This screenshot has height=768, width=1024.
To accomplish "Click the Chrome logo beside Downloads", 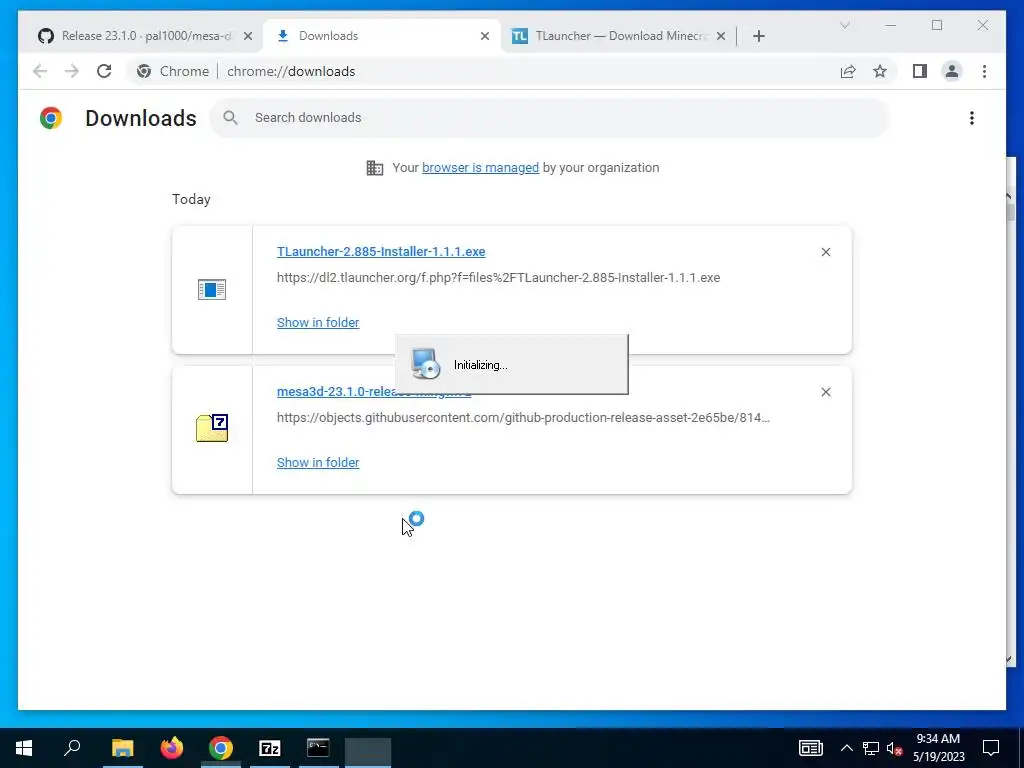I will coord(51,118).
